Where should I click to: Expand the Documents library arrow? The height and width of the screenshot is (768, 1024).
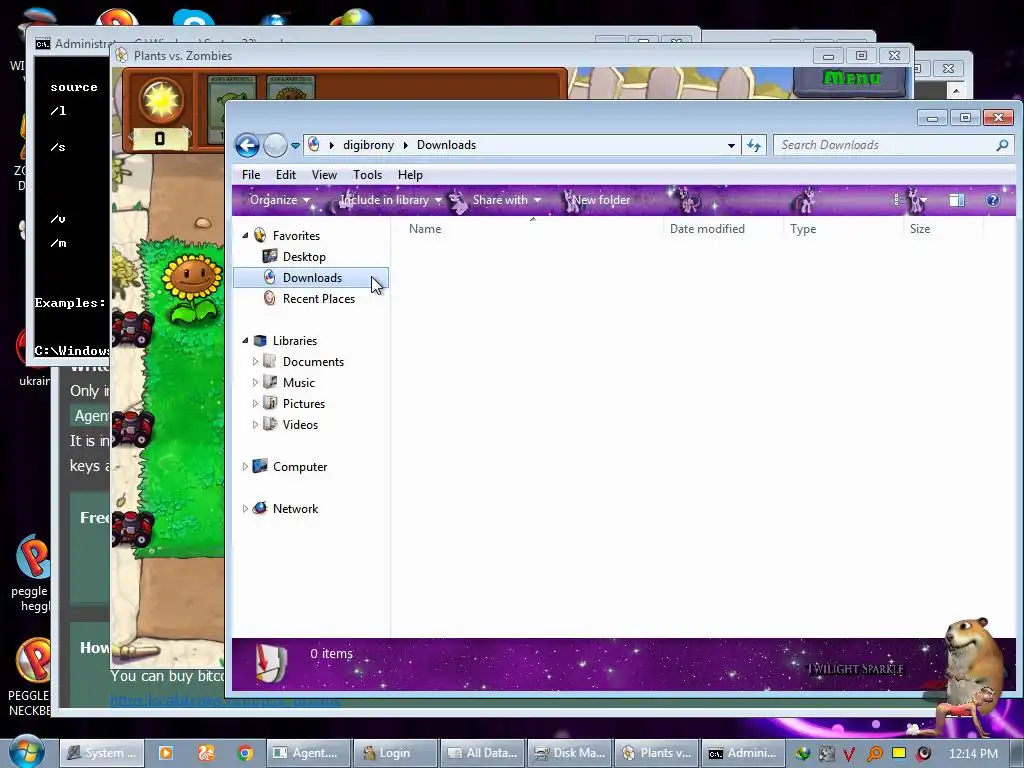[x=255, y=361]
